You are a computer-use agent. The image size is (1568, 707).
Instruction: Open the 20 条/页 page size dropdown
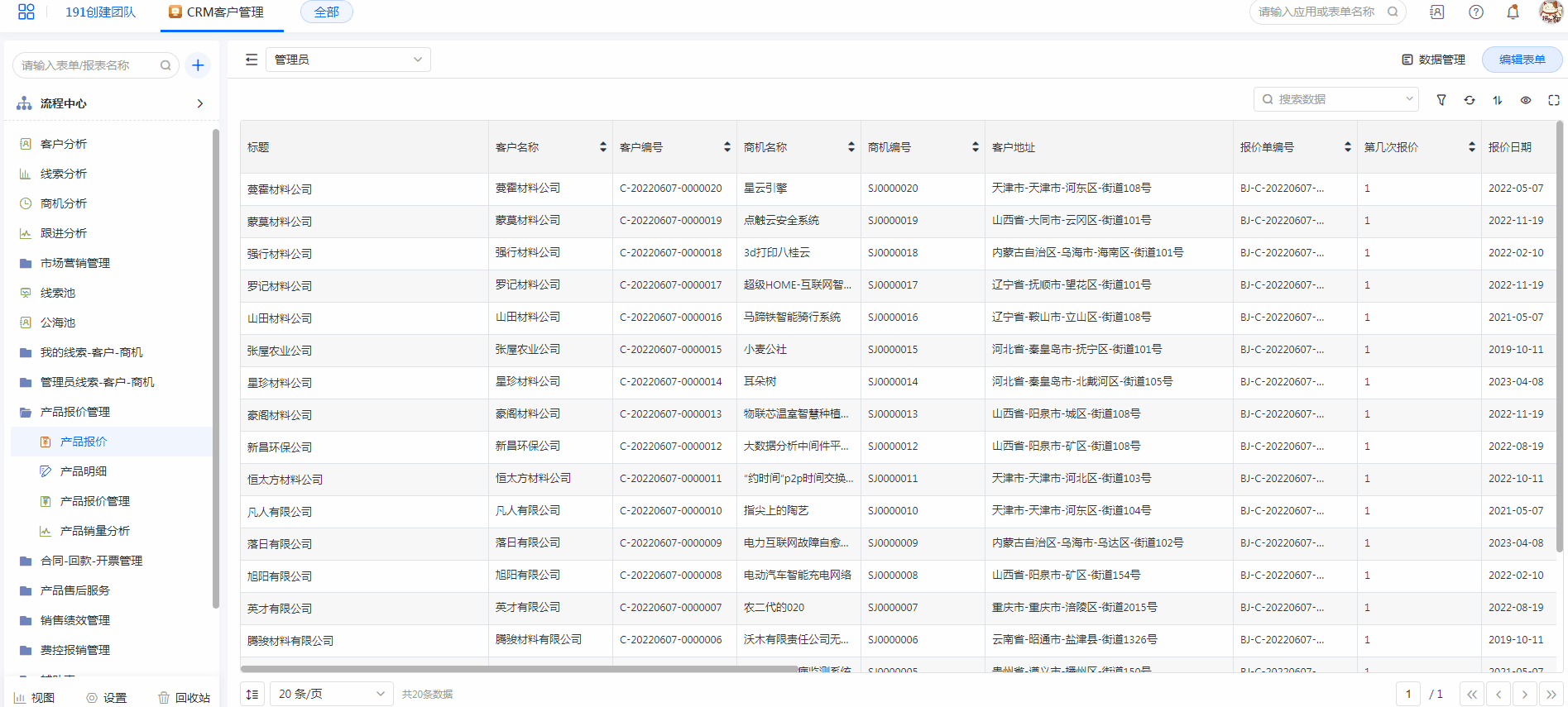pyautogui.click(x=331, y=694)
